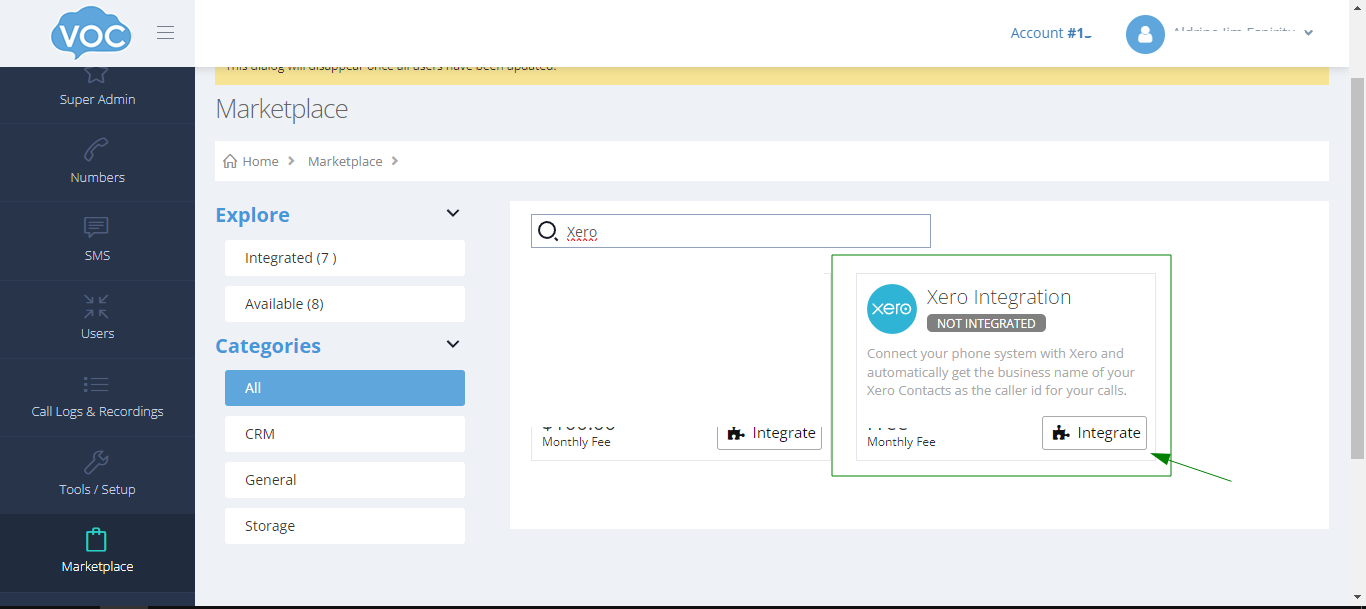Image resolution: width=1366 pixels, height=609 pixels.
Task: Select the Storage category filter
Action: (345, 526)
